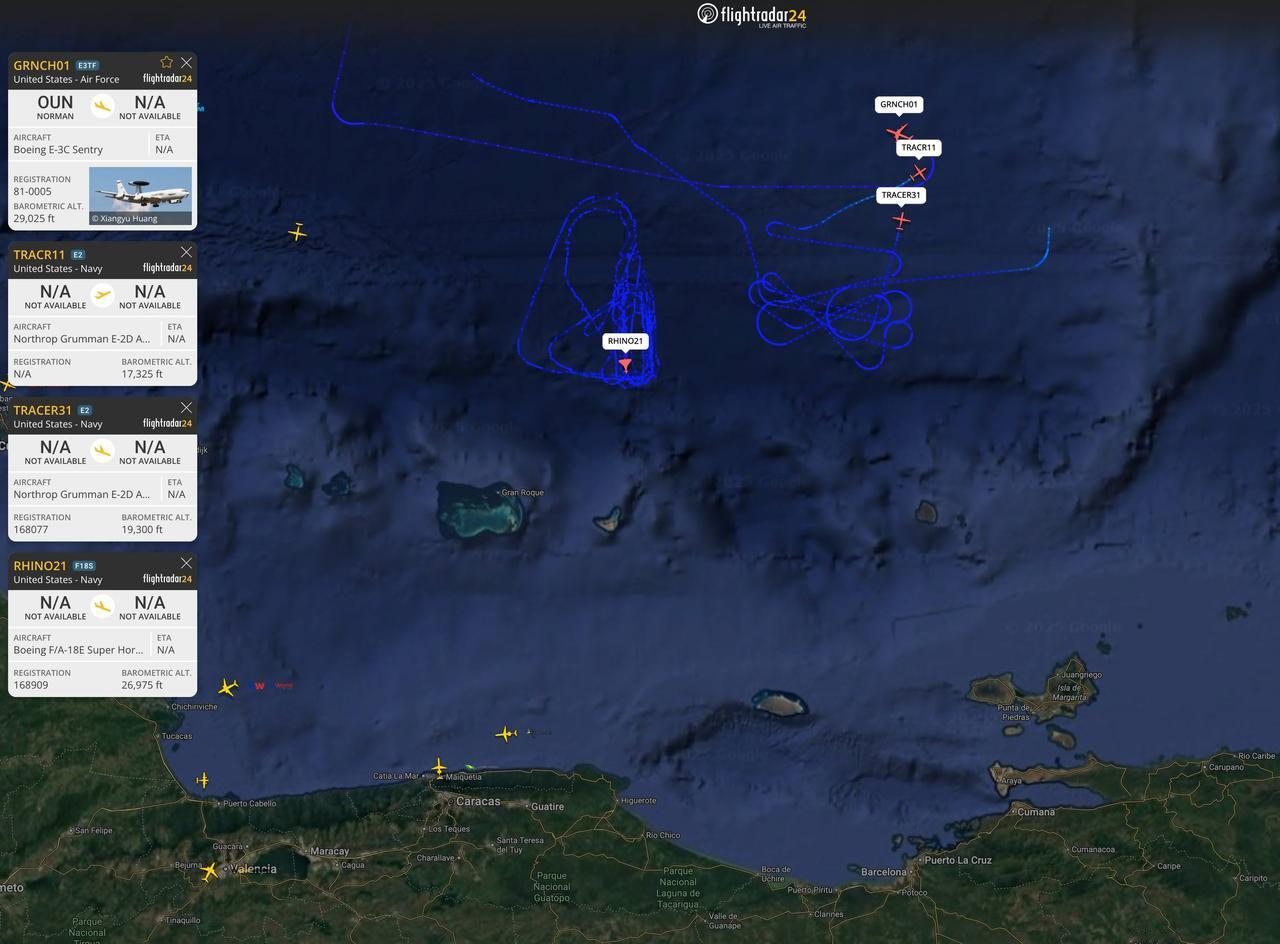Select yellow aircraft near Puerto Cabello
This screenshot has height=944, width=1280.
coord(203,780)
